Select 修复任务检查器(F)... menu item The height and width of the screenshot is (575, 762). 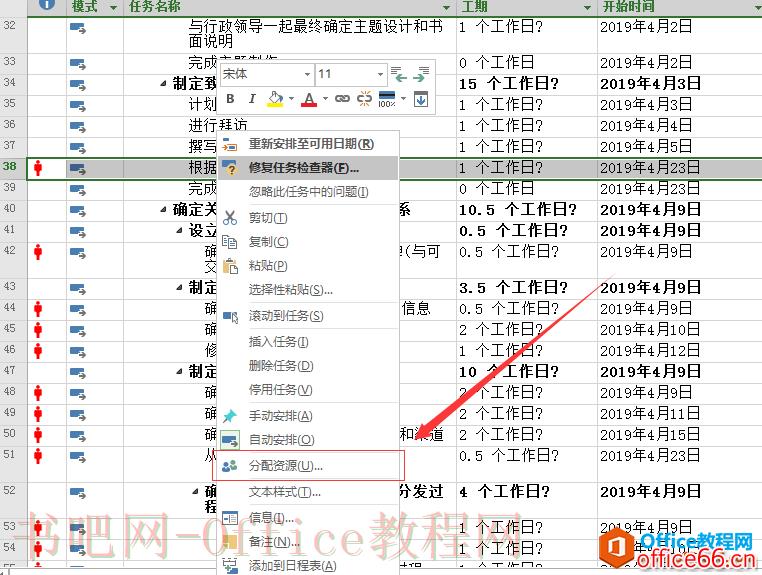pyautogui.click(x=308, y=168)
